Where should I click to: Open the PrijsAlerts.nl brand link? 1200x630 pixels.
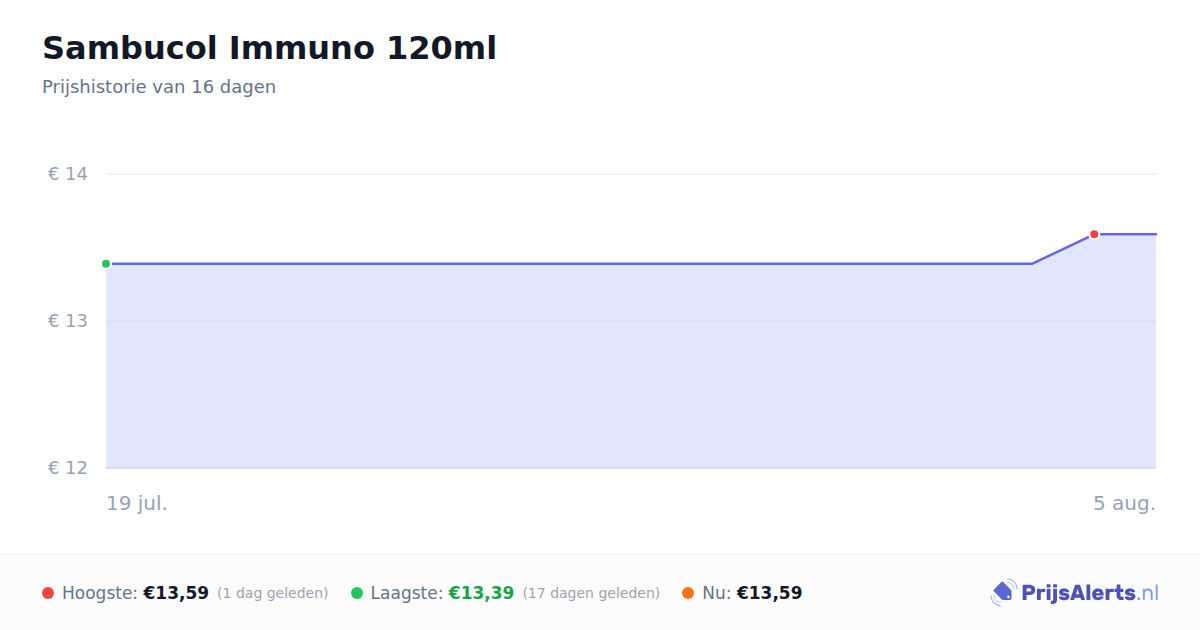pyautogui.click(x=1075, y=593)
